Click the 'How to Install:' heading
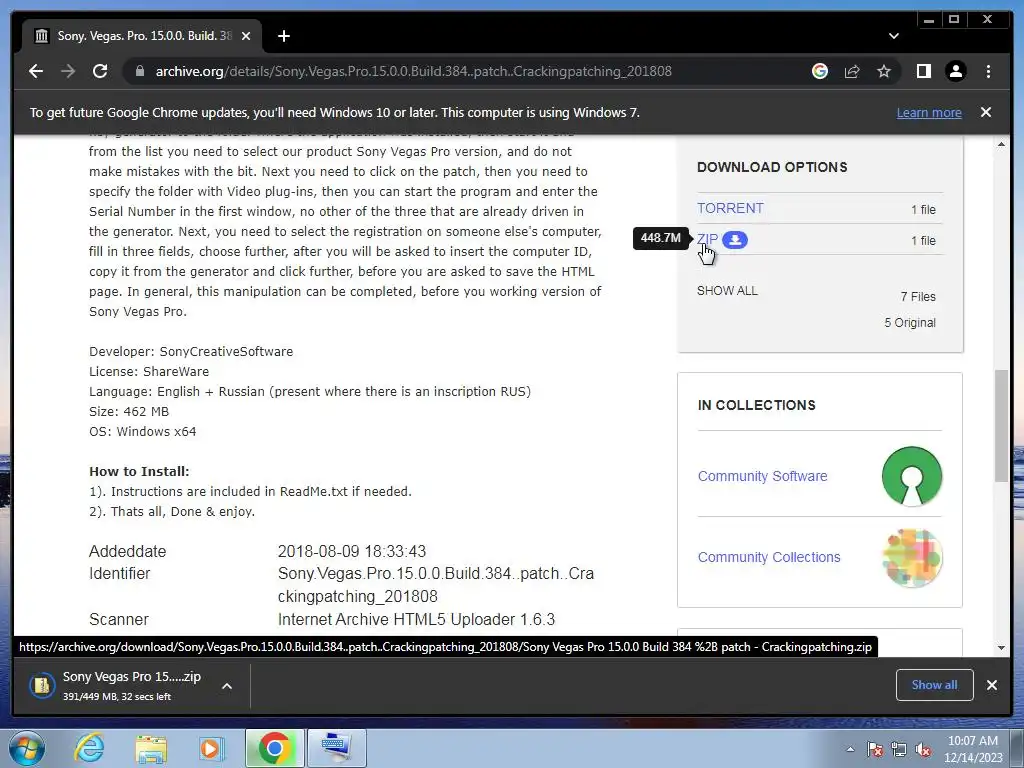The image size is (1024, 768). (x=139, y=472)
